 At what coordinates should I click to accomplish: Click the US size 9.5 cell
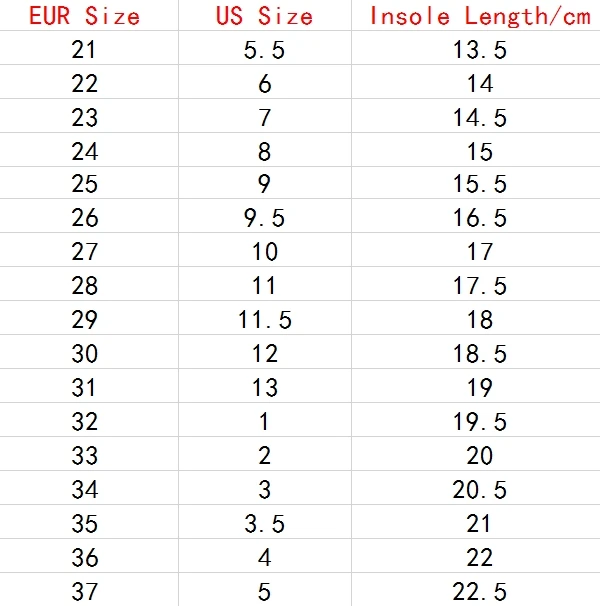pos(265,216)
